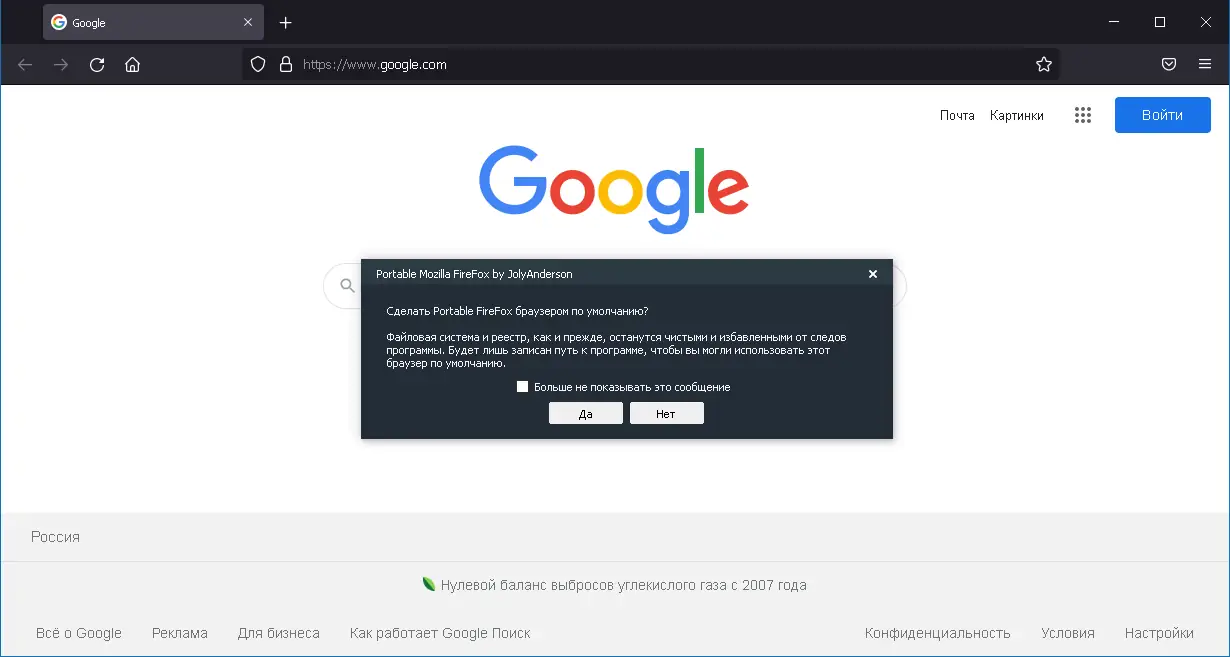This screenshot has height=657, width=1230.
Task: Select the Google browser tab
Action: point(153,22)
